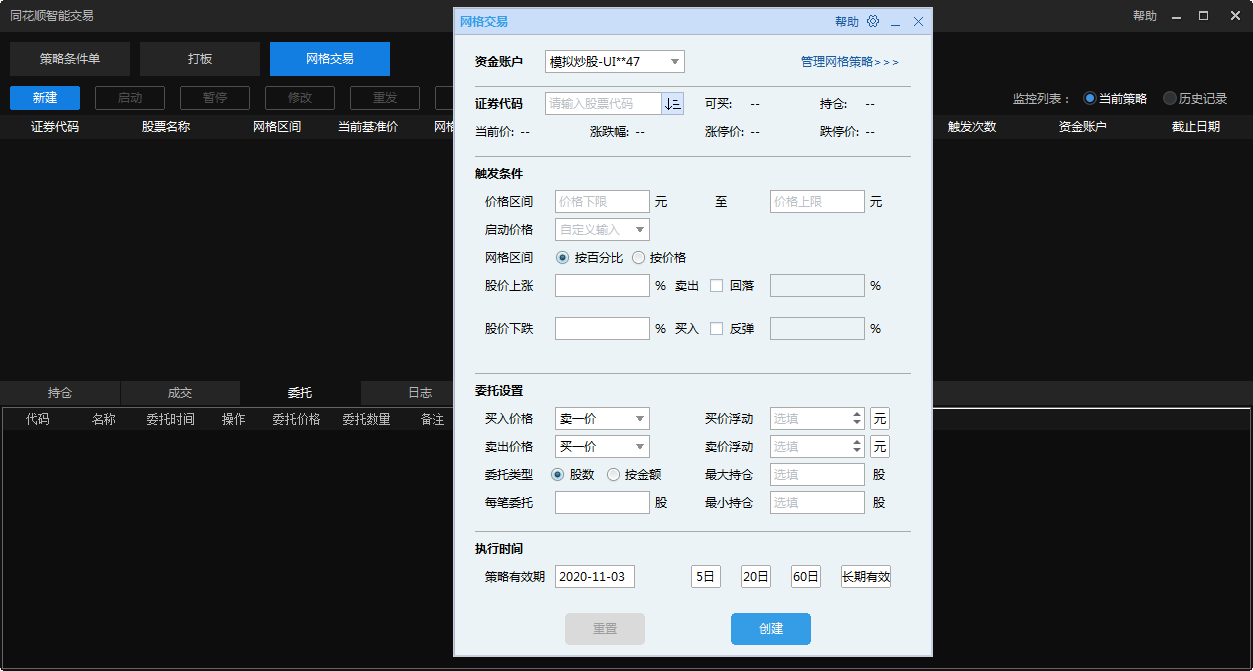Click the 策略有效期 date input field
Screen dimensions: 1253x671
tap(595, 576)
